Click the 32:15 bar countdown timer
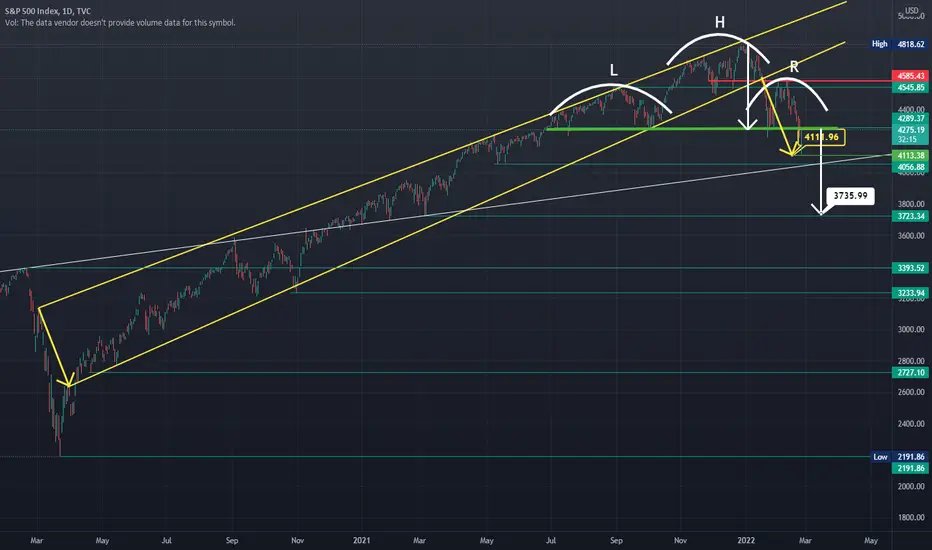The height and width of the screenshot is (550, 932). [907, 140]
